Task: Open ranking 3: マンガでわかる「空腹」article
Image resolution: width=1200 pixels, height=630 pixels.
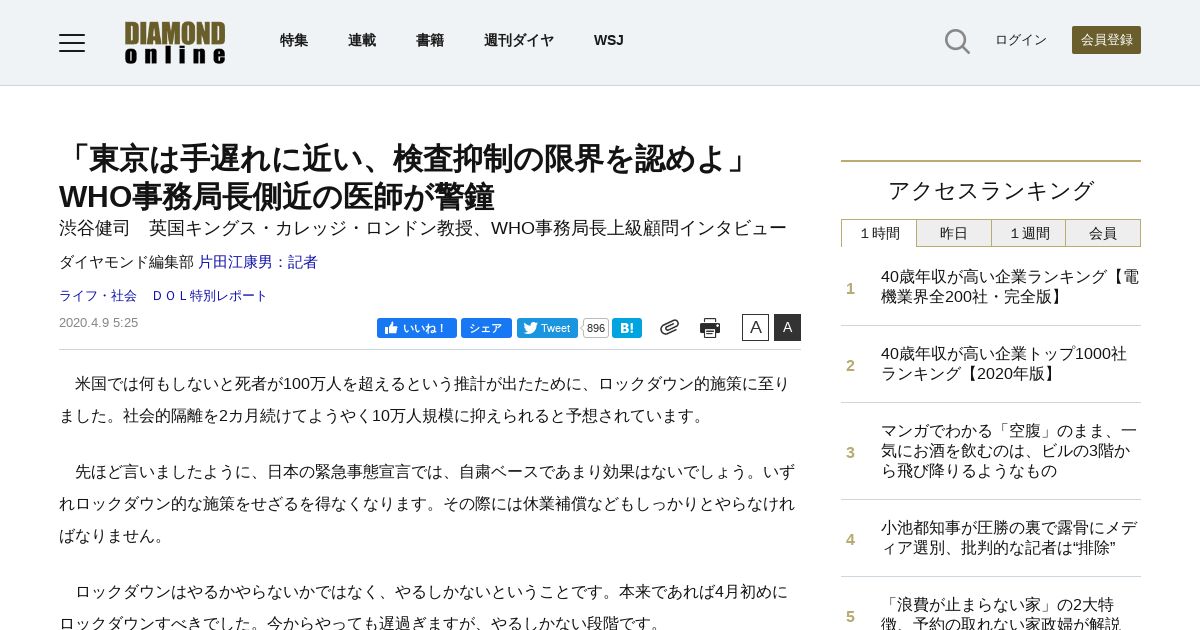Action: pos(1009,451)
